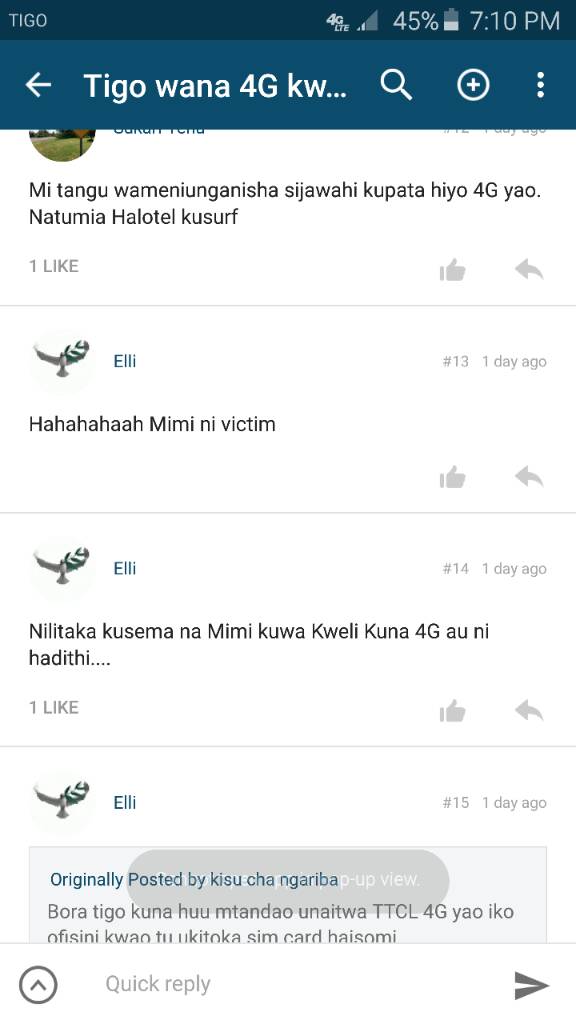Viewport: 576px width, 1024px height.
Task: View the 1 LIKE count on post #14
Action: 54,707
